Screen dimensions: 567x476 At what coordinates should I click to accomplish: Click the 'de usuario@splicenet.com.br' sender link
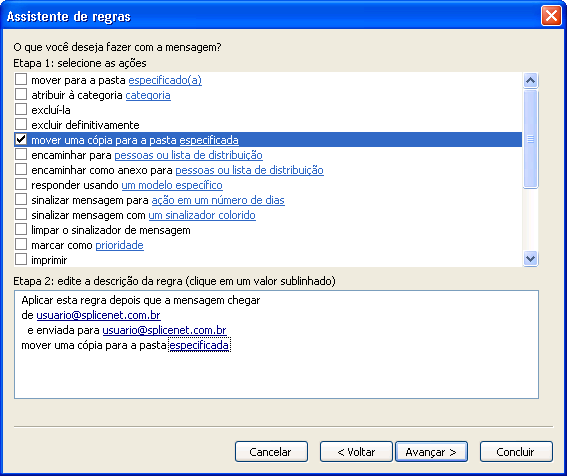[x=98, y=315]
